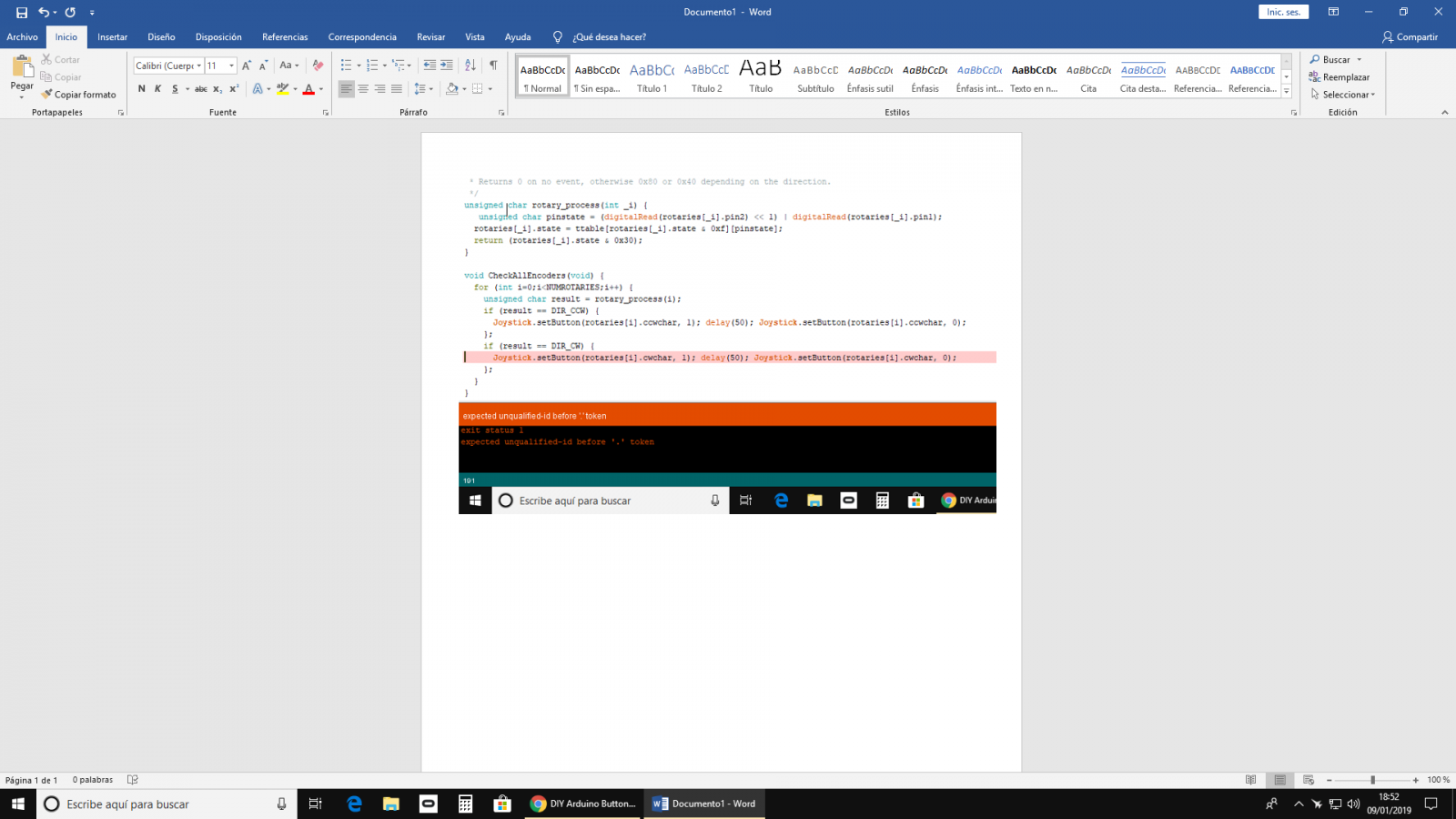
Task: Click the bulleted list icon
Action: (x=346, y=66)
